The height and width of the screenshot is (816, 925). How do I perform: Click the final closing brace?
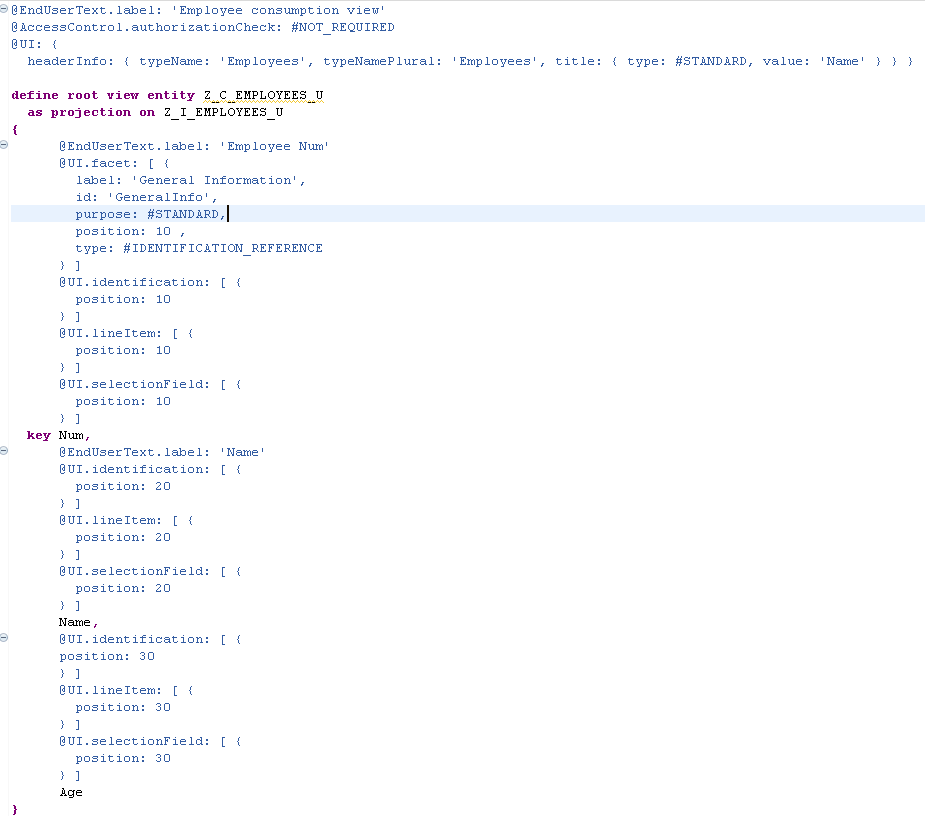pyautogui.click(x=15, y=810)
